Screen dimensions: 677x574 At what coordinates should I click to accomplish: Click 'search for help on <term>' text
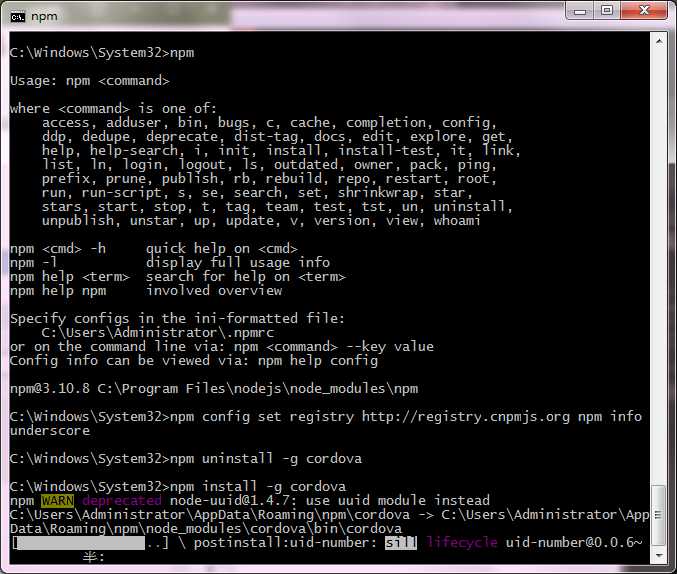click(x=246, y=277)
